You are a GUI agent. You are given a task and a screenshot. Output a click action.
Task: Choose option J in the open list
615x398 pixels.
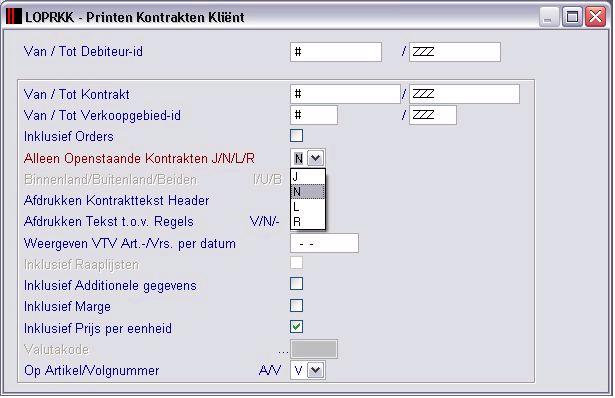[x=308, y=177]
